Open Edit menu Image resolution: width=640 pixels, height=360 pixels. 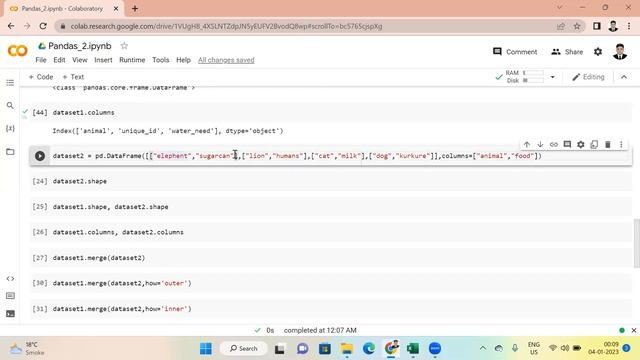(x=59, y=60)
